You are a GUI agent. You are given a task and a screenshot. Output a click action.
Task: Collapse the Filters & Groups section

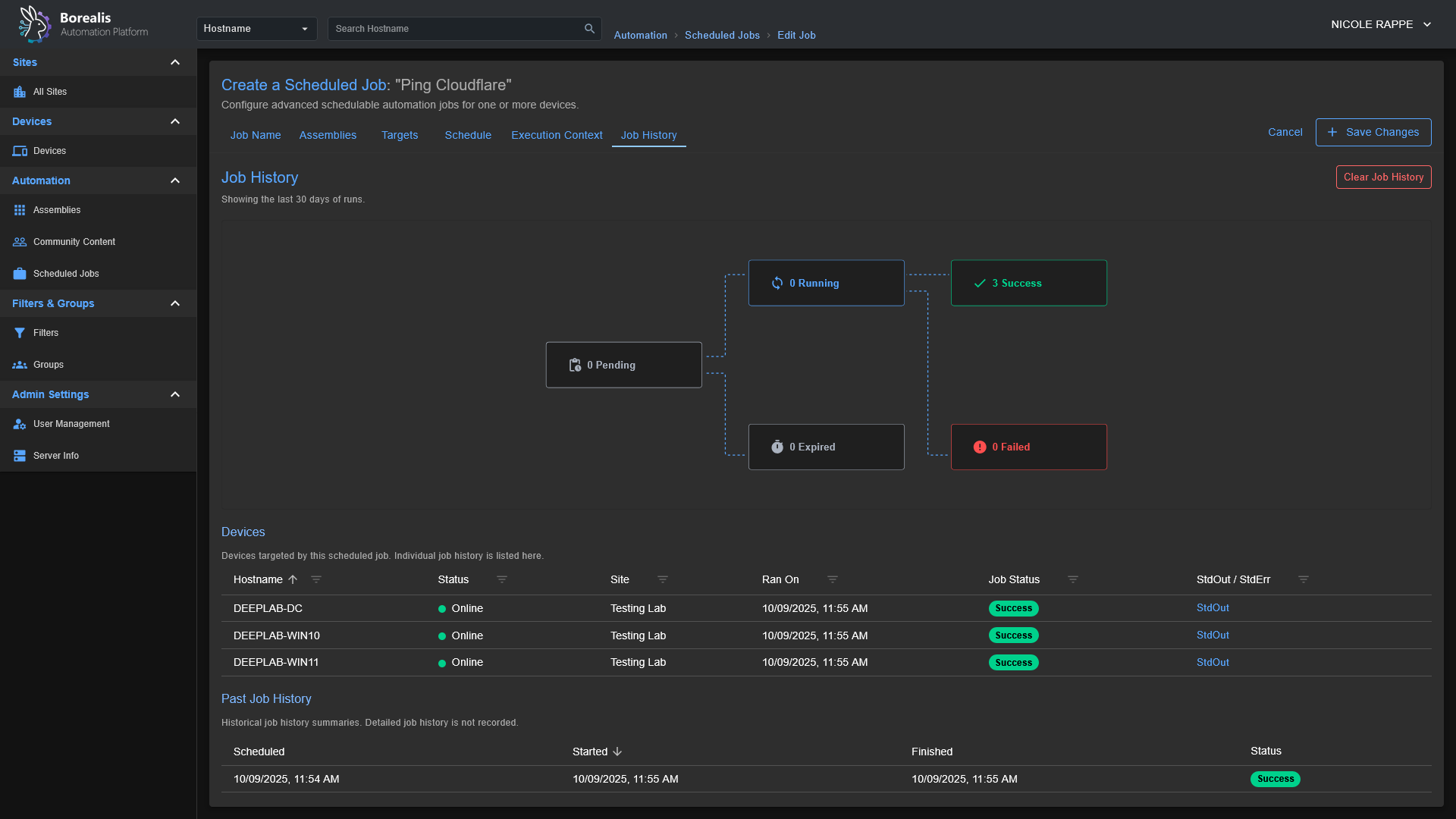point(175,303)
